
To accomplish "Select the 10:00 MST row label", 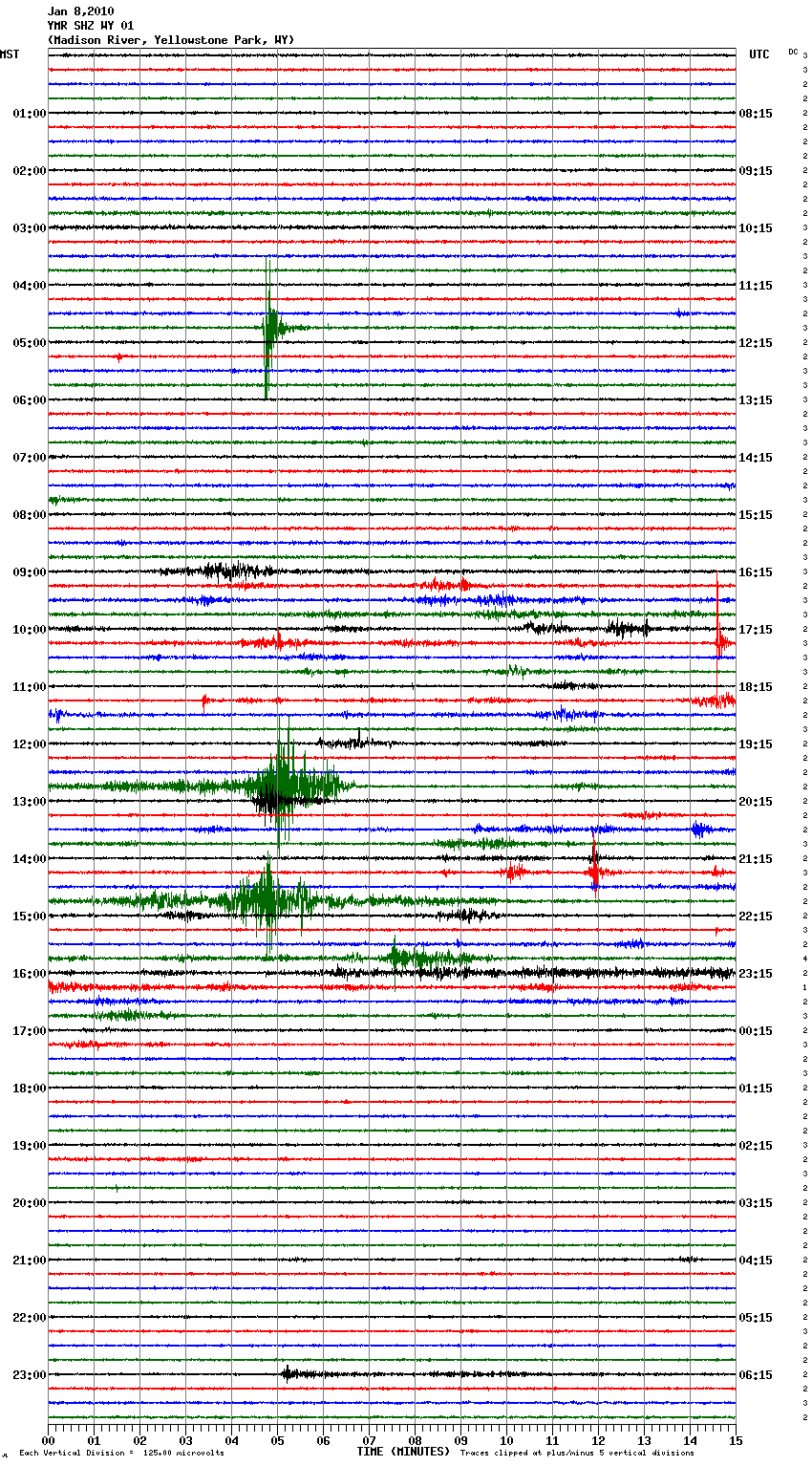I will tap(29, 630).
